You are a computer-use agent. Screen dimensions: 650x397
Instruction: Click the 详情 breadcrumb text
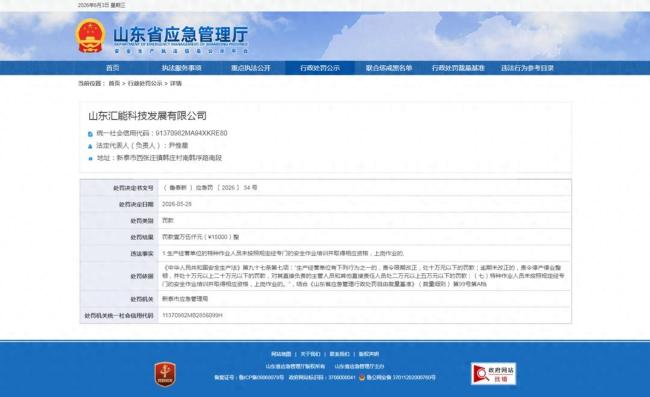click(x=176, y=83)
